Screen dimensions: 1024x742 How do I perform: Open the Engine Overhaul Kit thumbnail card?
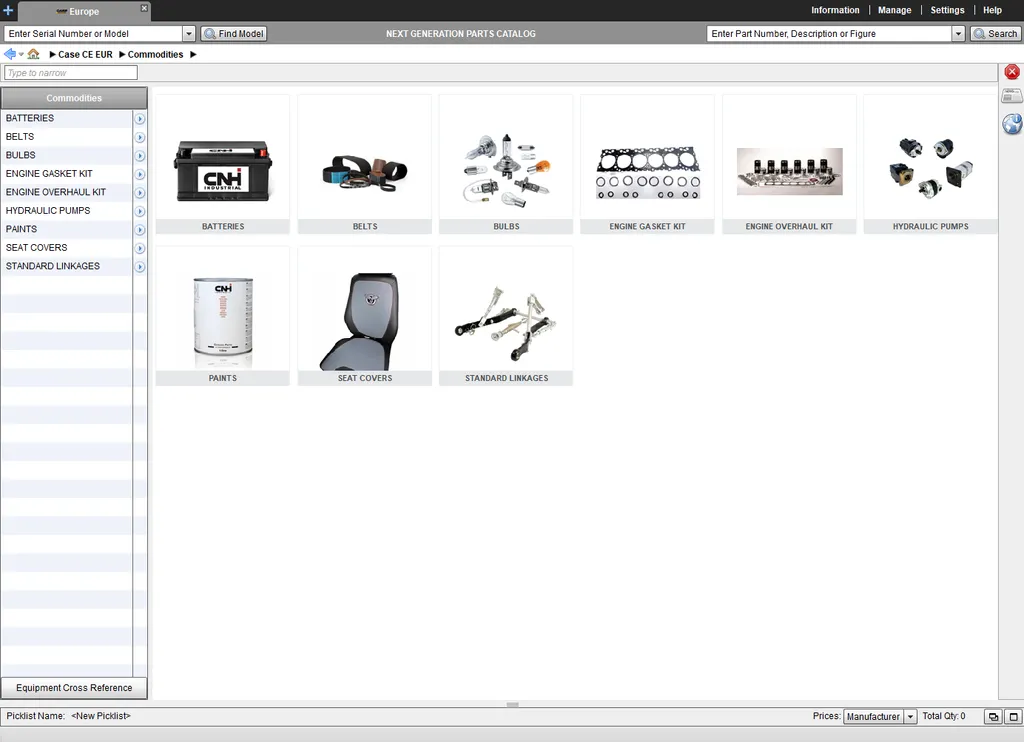point(789,164)
